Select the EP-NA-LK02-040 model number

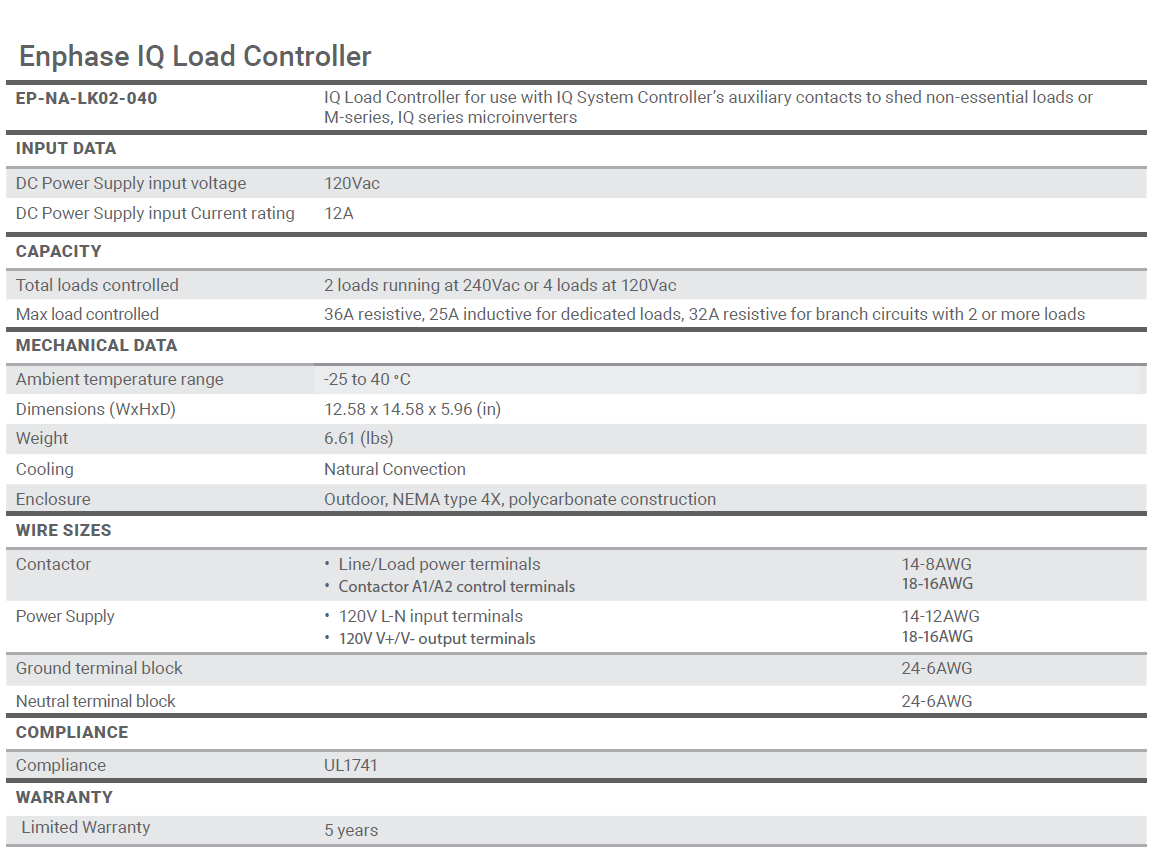[86, 98]
